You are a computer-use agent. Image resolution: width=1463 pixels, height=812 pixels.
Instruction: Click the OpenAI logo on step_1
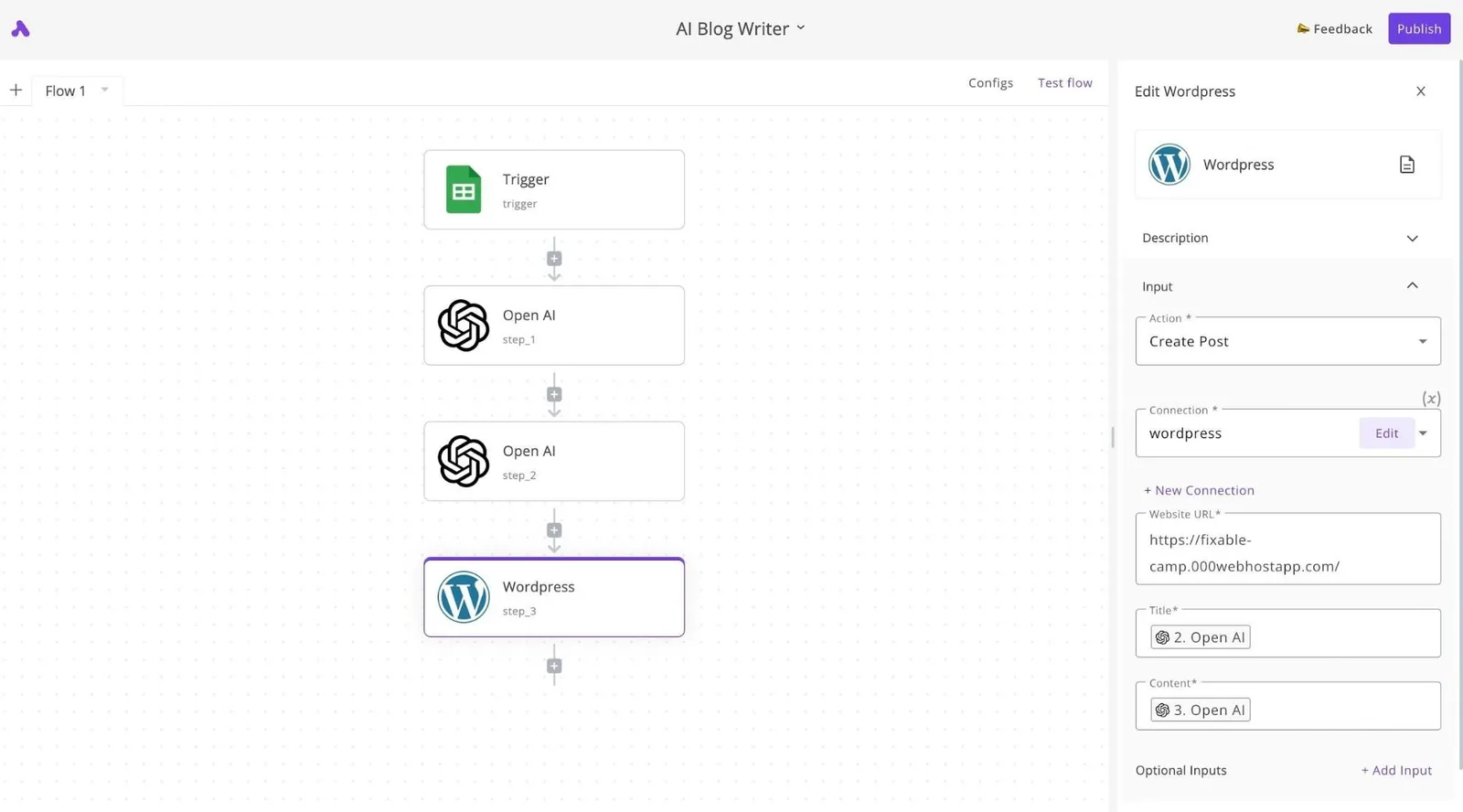(464, 326)
